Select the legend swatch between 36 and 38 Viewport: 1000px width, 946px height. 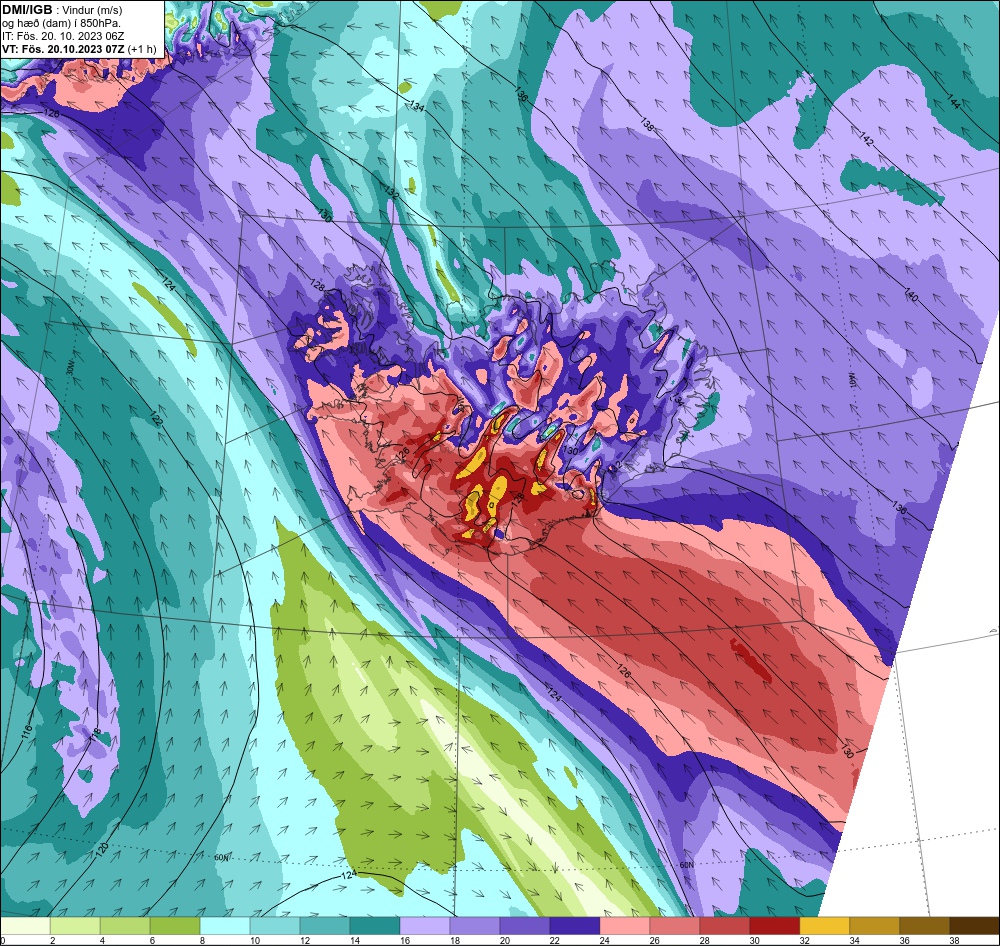tap(924, 926)
